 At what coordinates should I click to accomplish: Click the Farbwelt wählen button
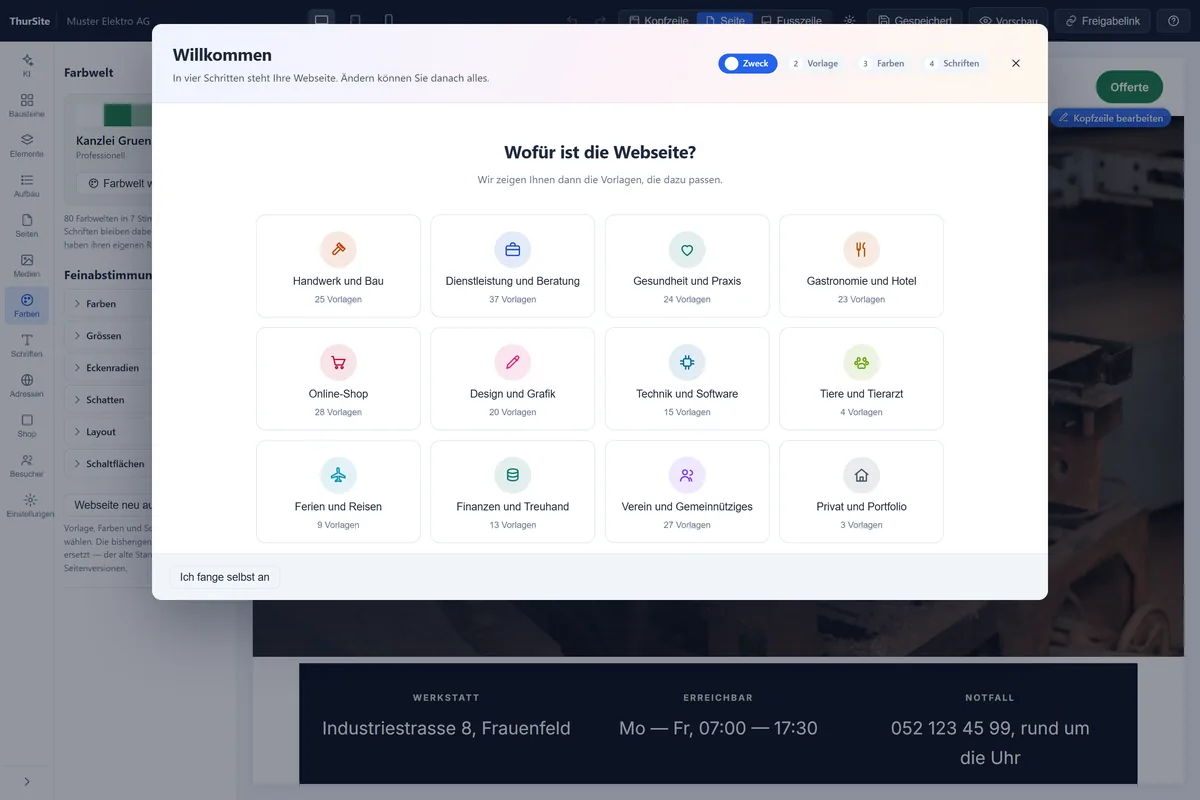pyautogui.click(x=115, y=184)
